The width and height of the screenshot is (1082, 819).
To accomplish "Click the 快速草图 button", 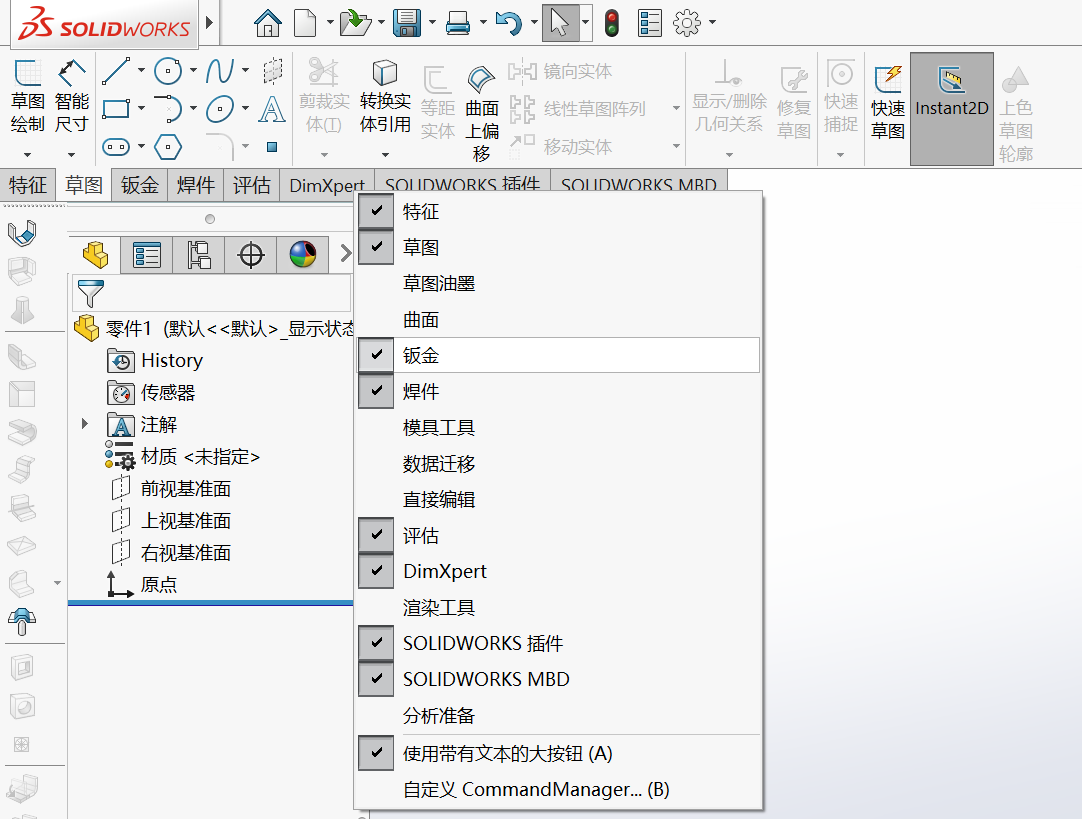I will 887,102.
